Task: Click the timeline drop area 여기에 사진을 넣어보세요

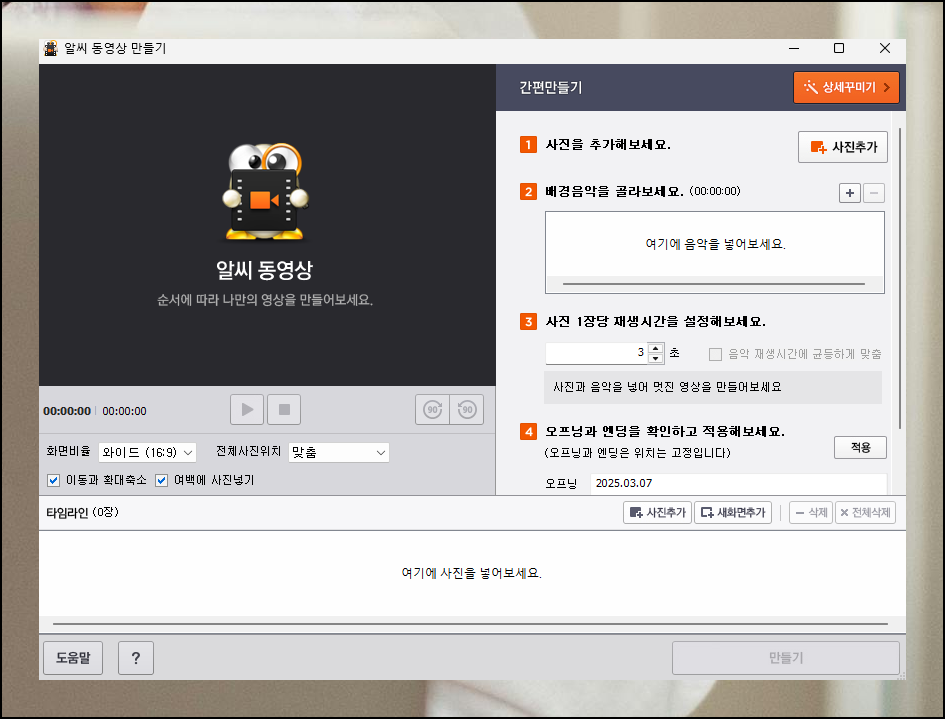Action: click(x=472, y=573)
